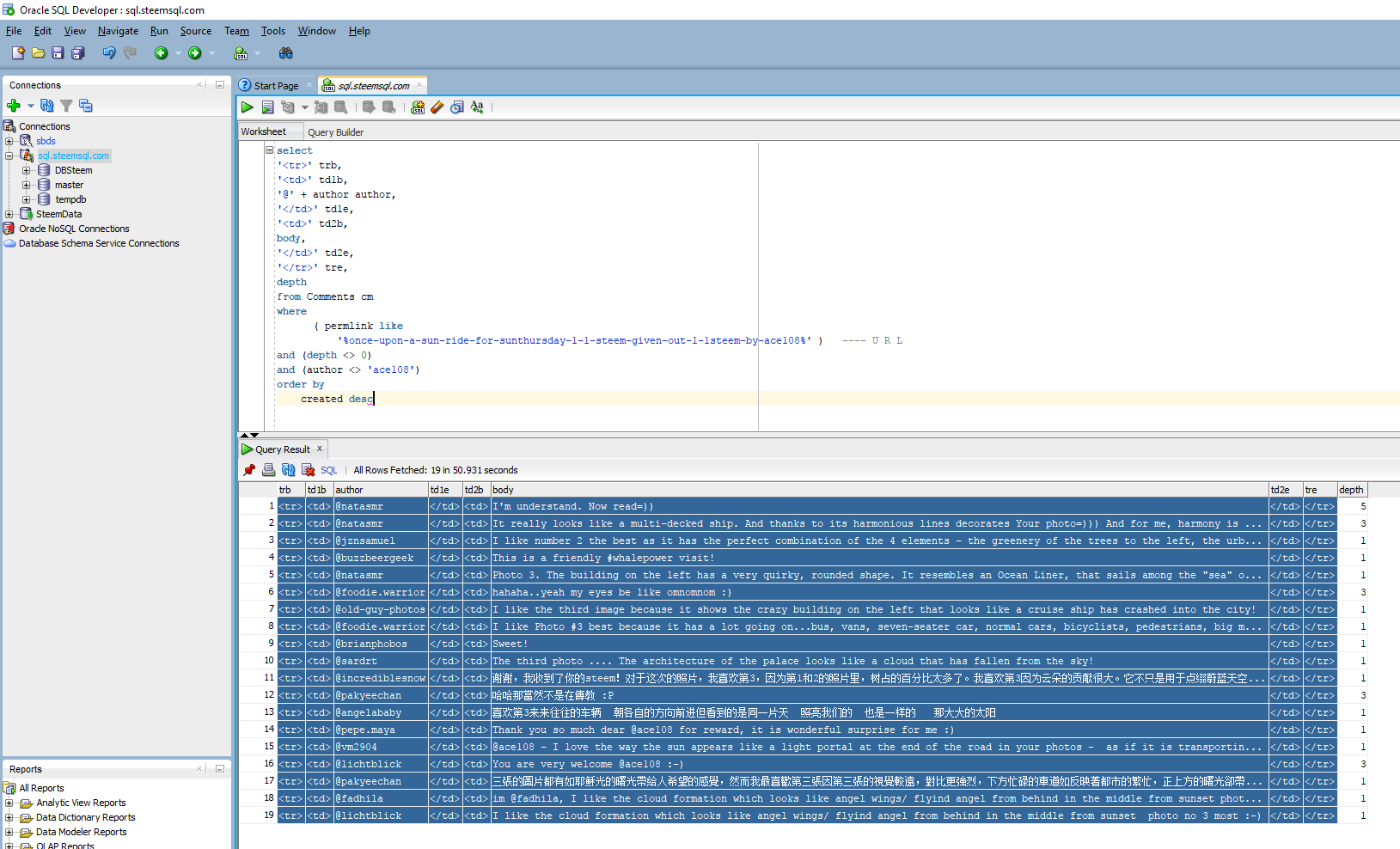
Task: Sort by the author column header
Action: click(381, 490)
